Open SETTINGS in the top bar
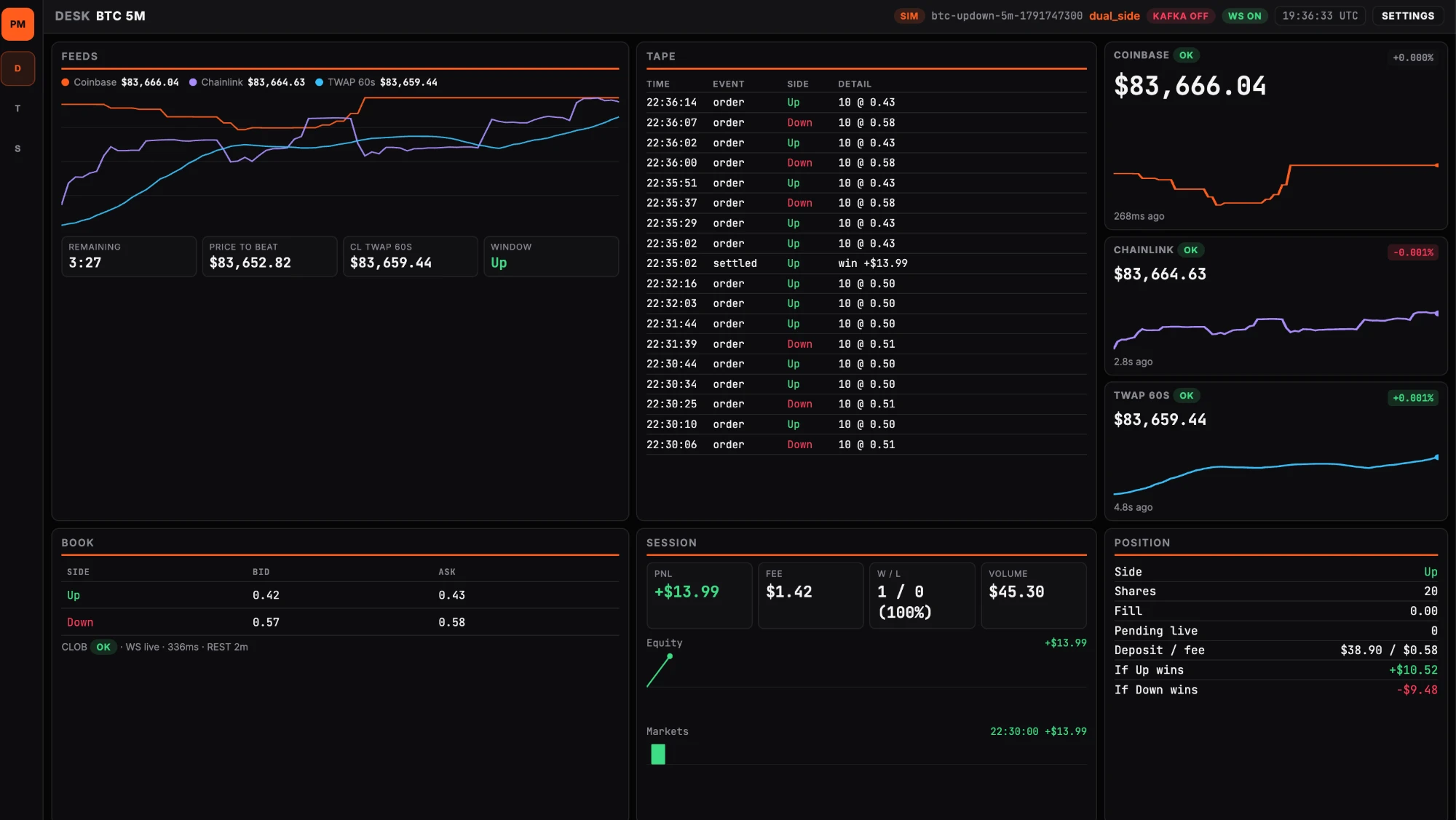 tap(1407, 16)
